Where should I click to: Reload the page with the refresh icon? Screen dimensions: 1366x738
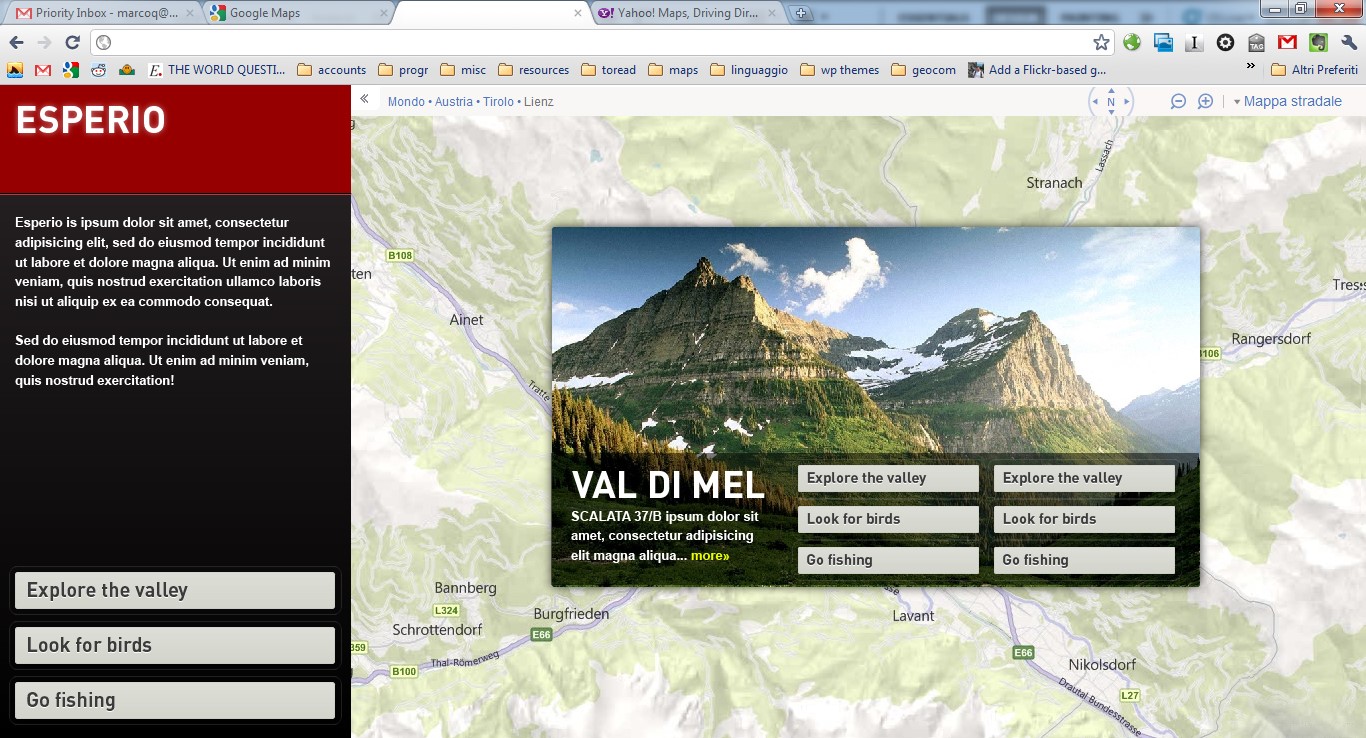tap(72, 42)
